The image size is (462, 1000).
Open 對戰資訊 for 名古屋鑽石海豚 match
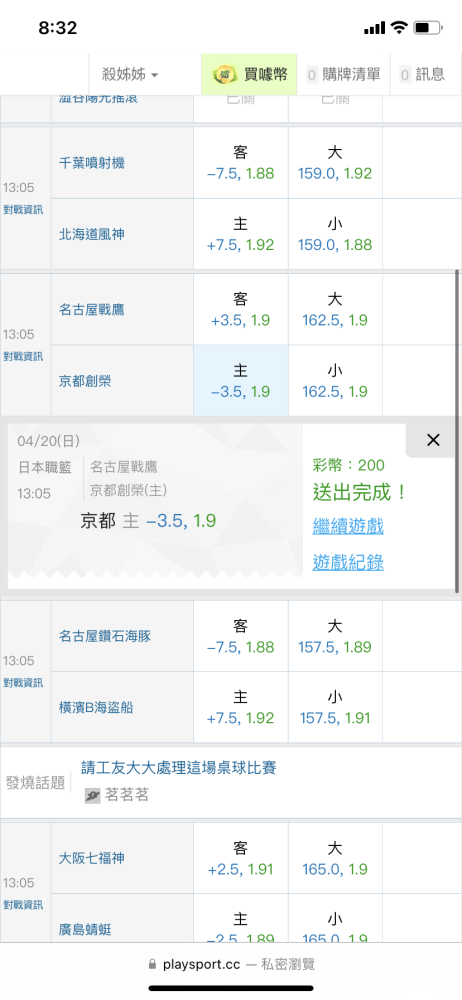23,682
